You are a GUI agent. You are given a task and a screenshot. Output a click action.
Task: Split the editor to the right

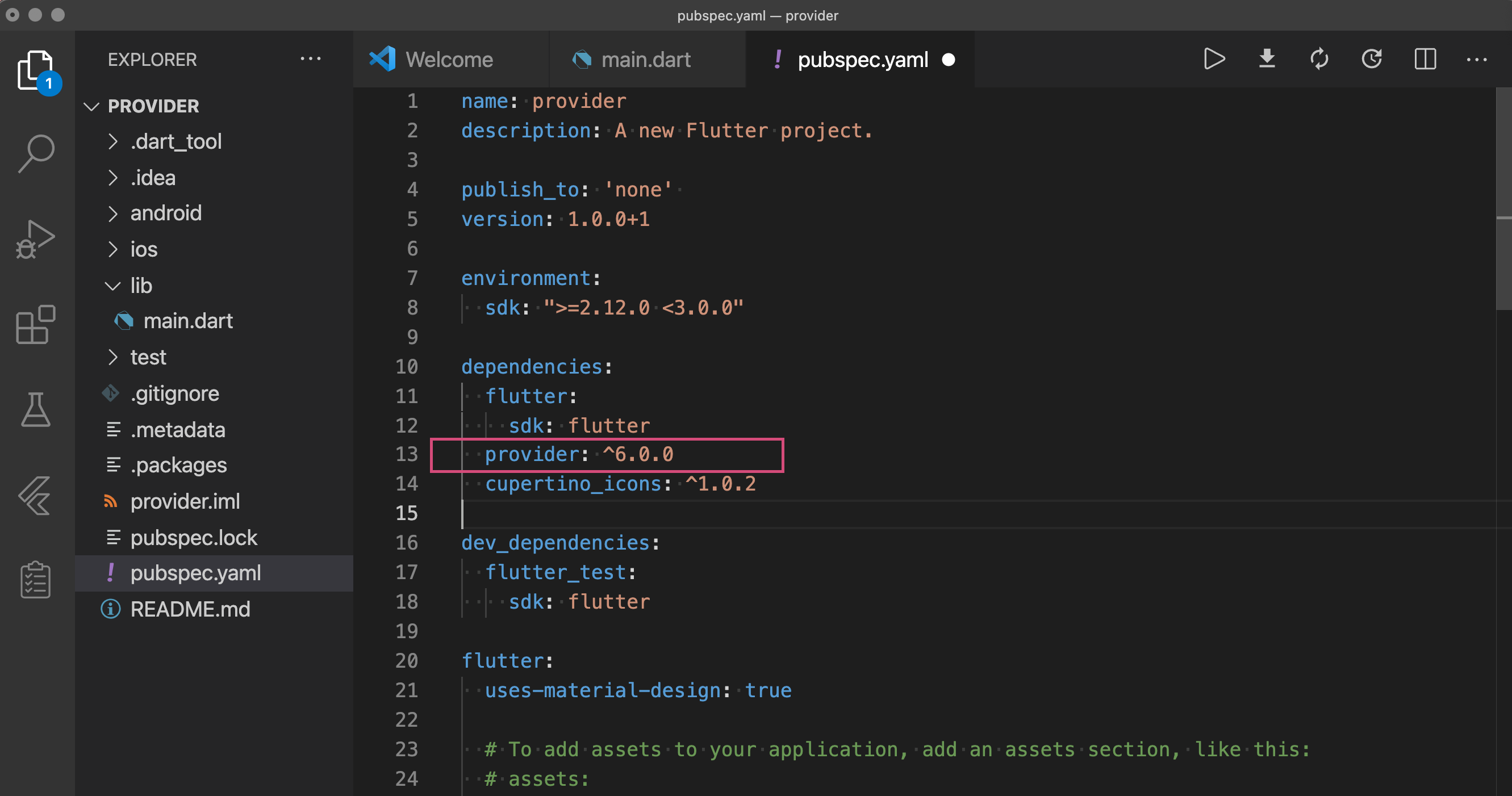point(1425,59)
